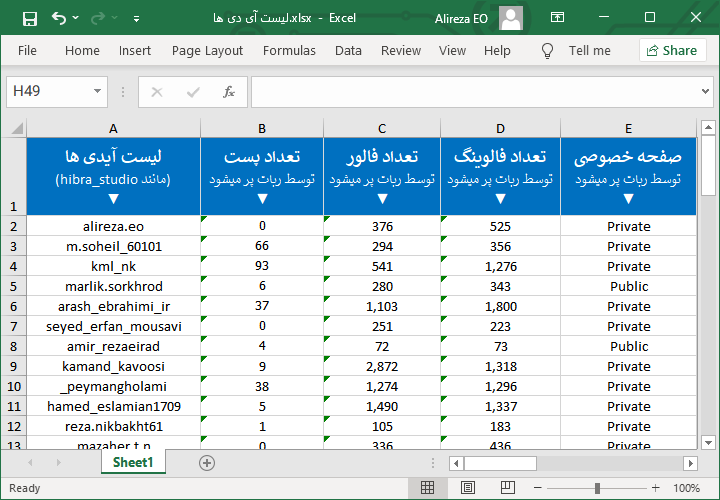Click the zoom slider handle
The width and height of the screenshot is (720, 500).
tap(597, 488)
